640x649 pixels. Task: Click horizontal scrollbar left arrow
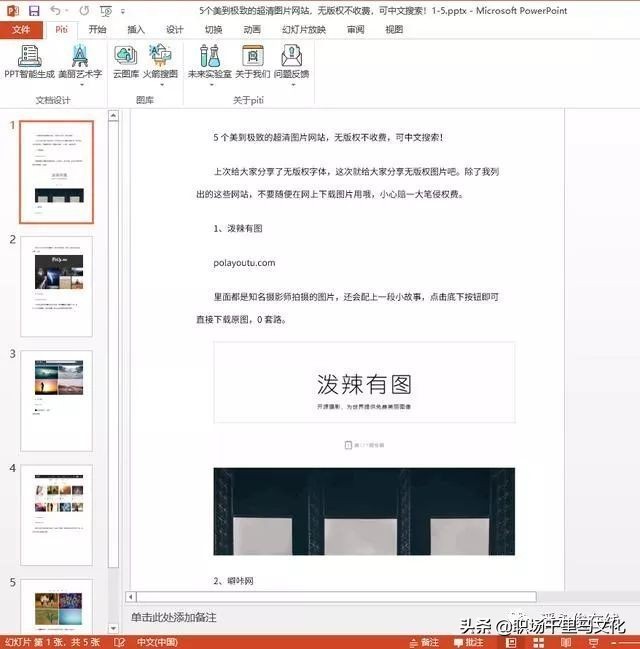(x=131, y=597)
